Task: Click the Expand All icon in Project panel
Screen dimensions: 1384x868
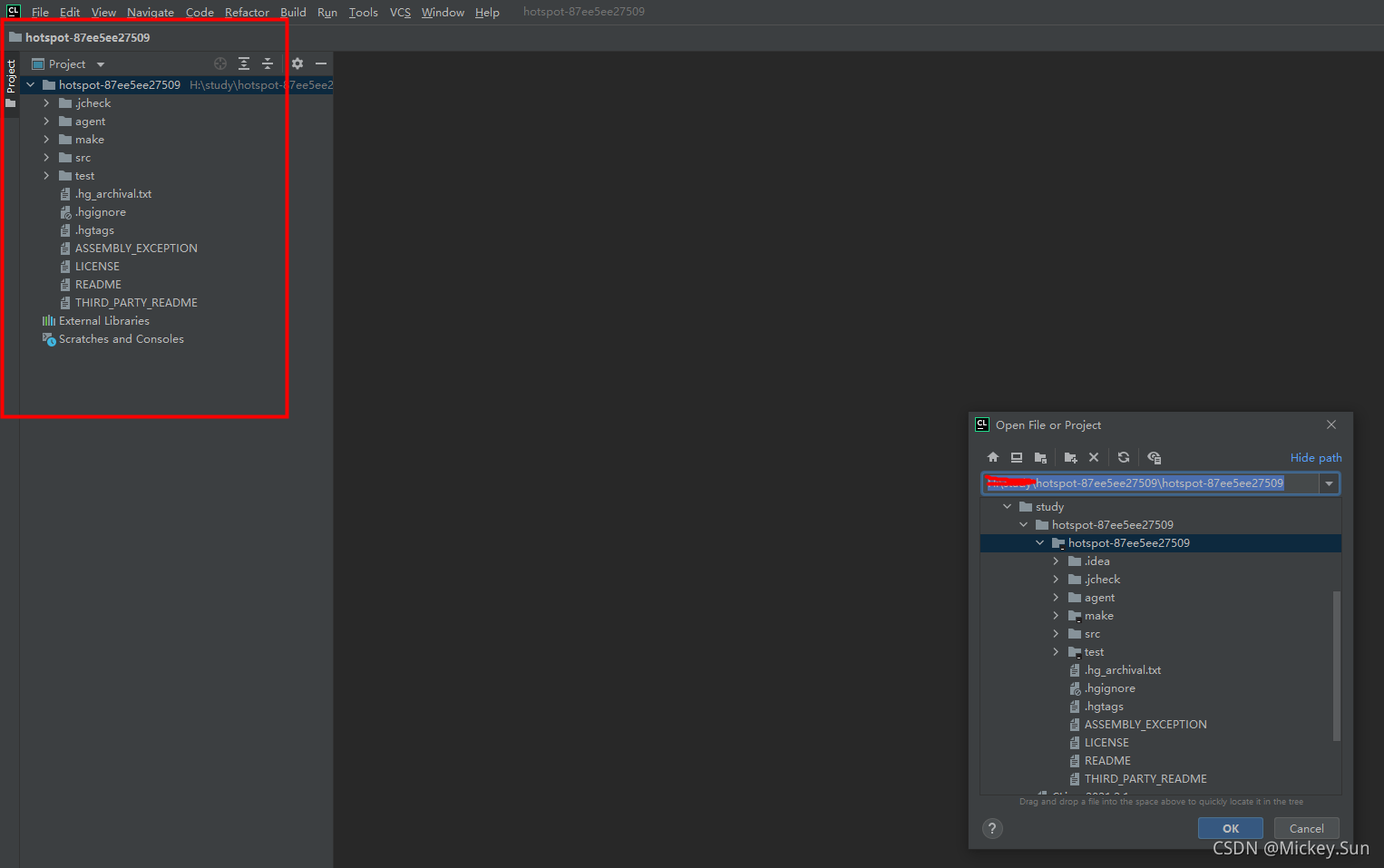Action: pos(244,63)
